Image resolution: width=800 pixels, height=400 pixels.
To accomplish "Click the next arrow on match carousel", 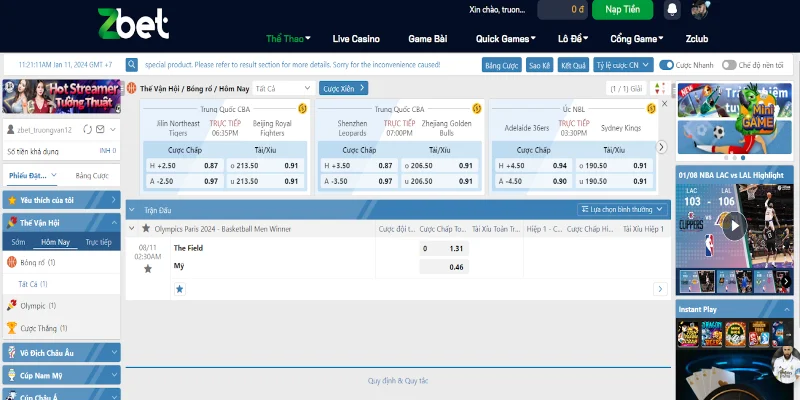I will pos(660,146).
